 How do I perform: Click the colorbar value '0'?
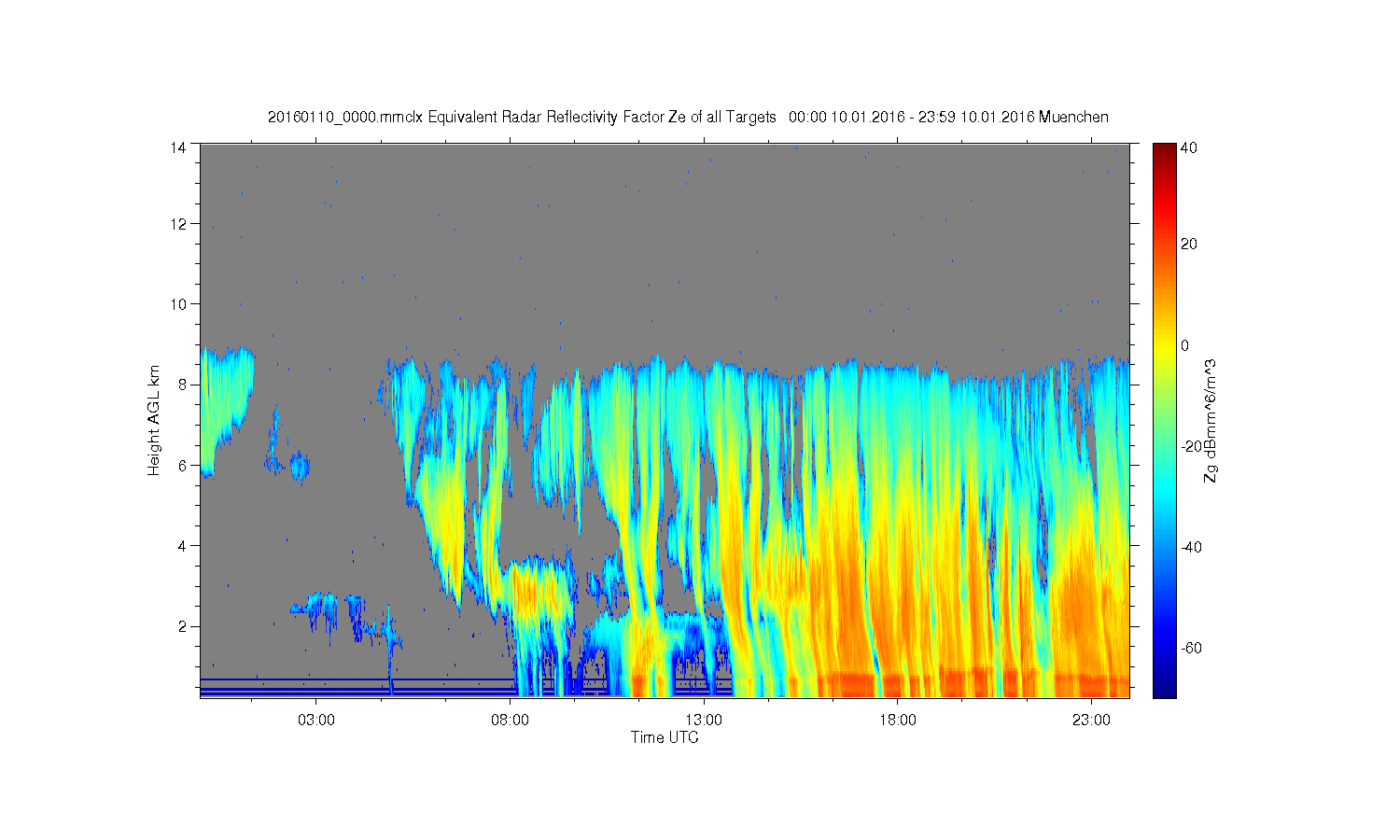(1185, 345)
